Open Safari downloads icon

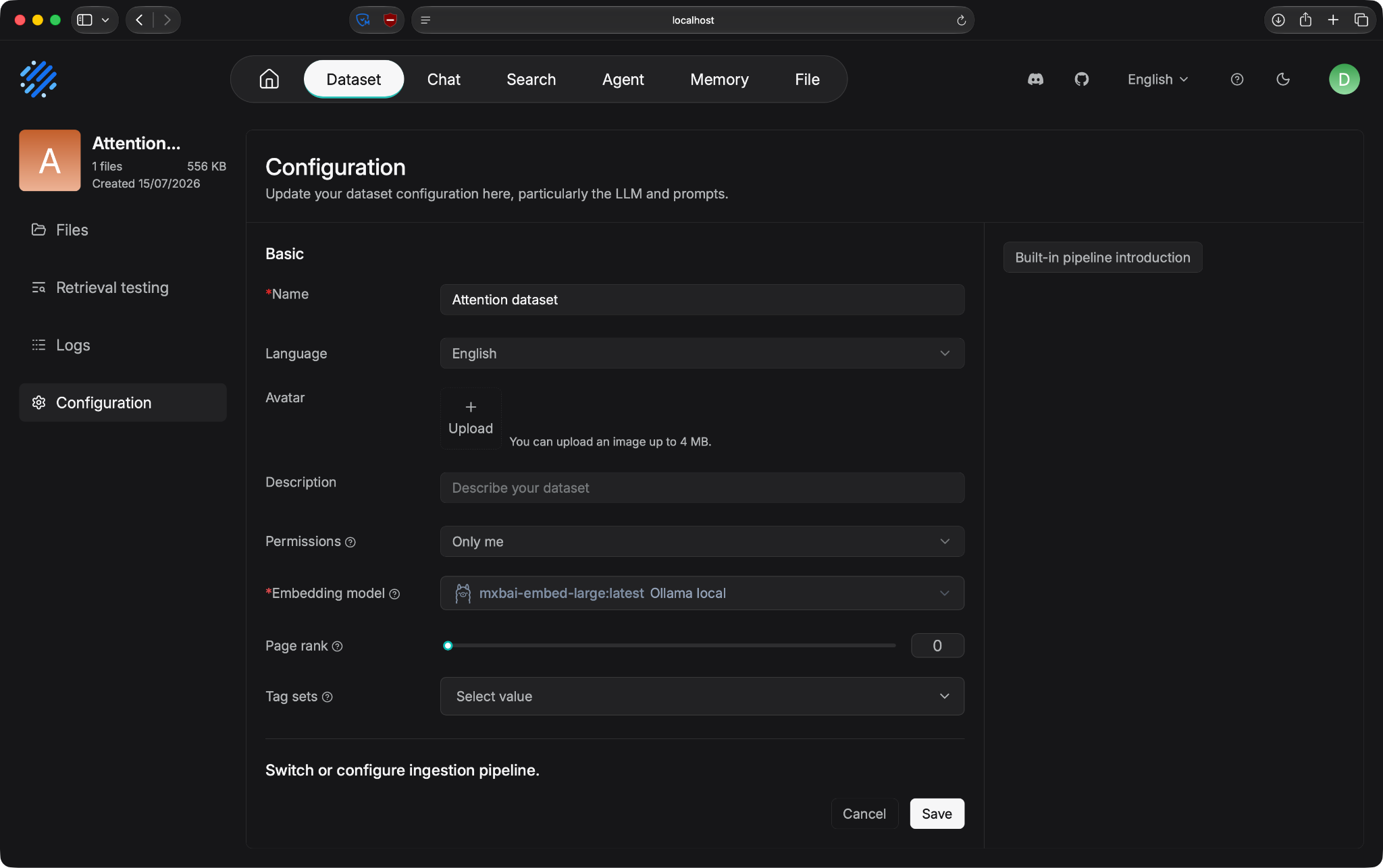pos(1278,20)
